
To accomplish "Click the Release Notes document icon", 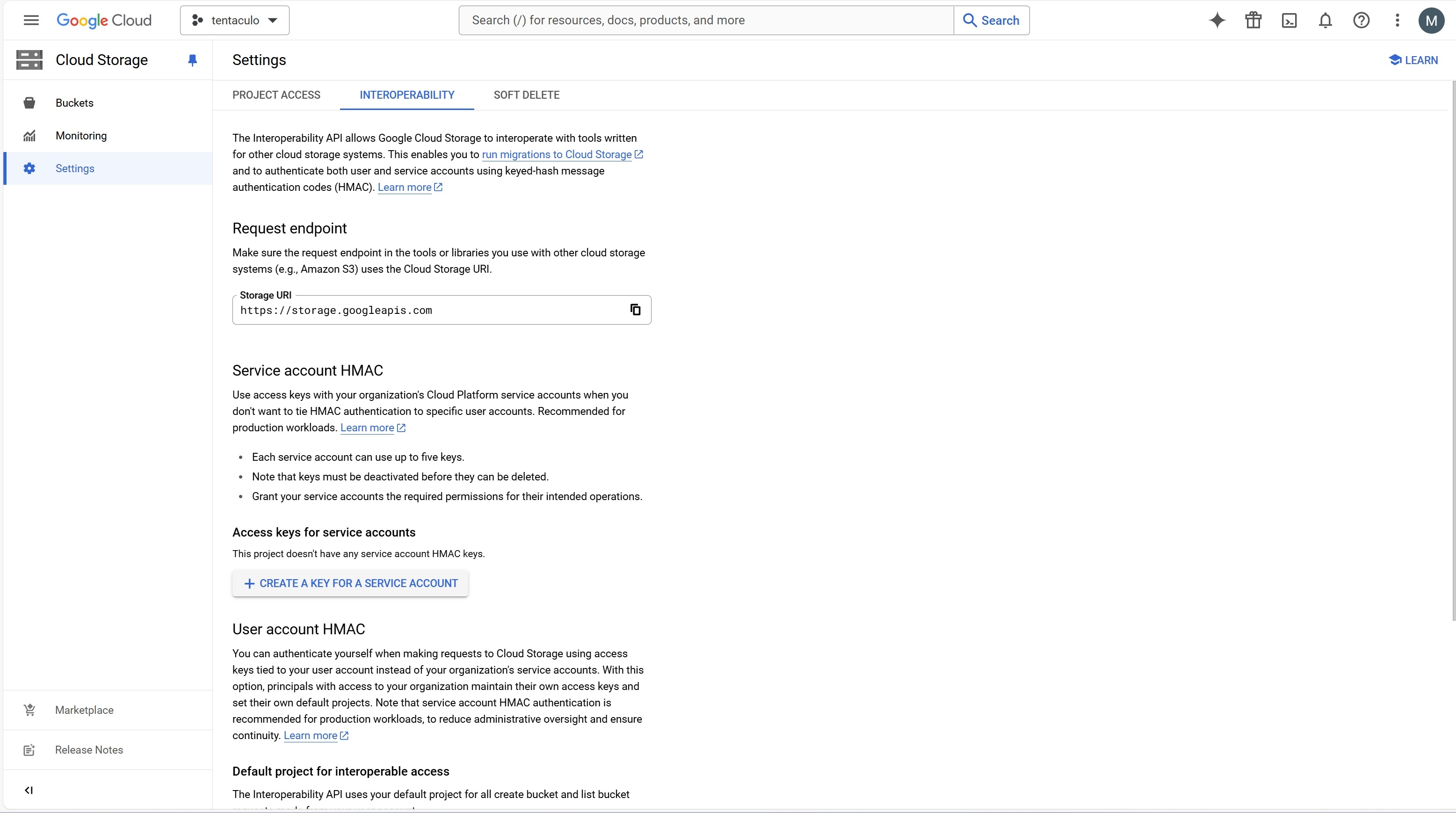I will (29, 750).
